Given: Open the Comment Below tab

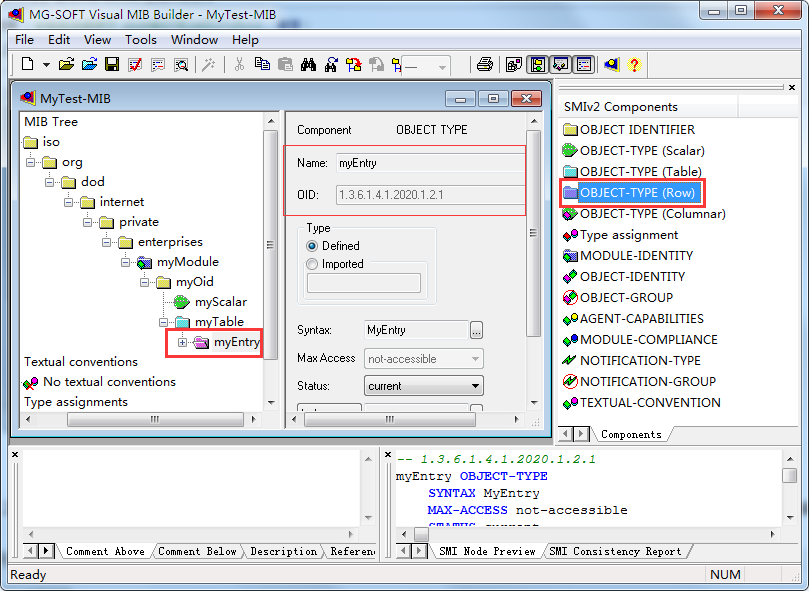Looking at the screenshot, I should coord(197,551).
